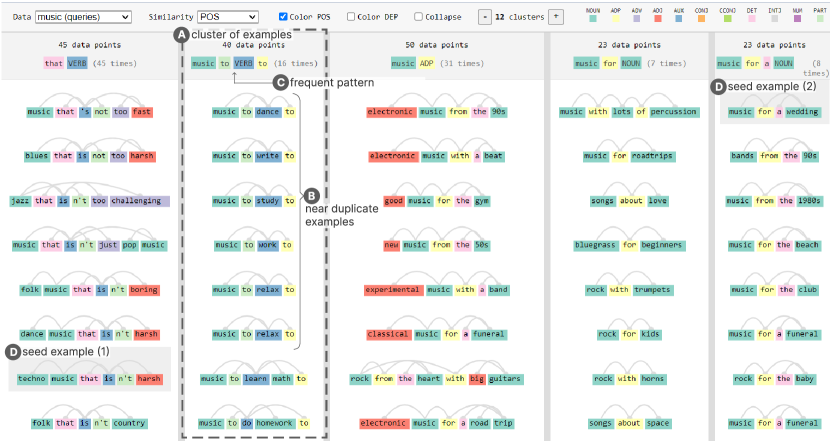Decrease cluster count with minus button
830x441 pixels.
[485, 17]
